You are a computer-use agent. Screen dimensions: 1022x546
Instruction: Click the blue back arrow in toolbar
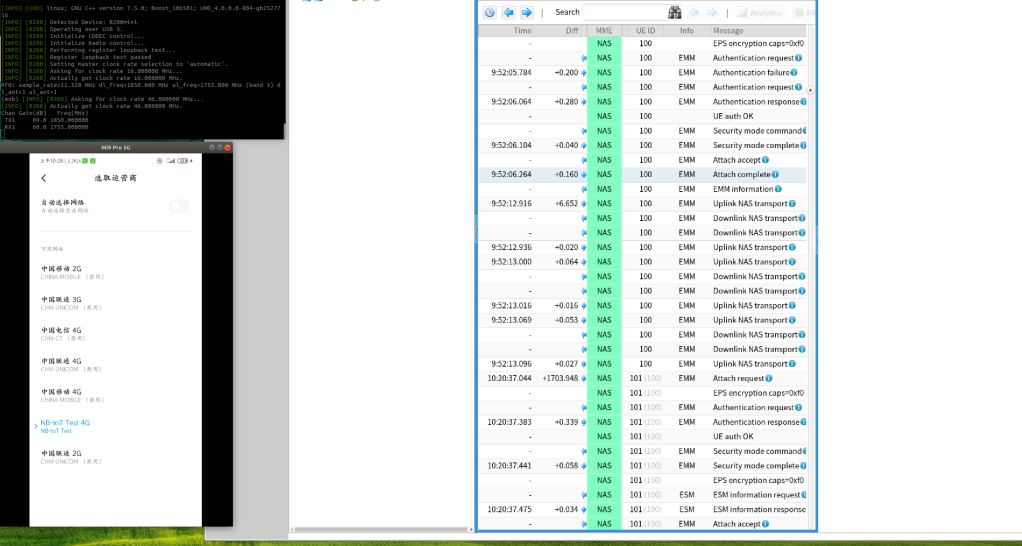pyautogui.click(x=509, y=13)
